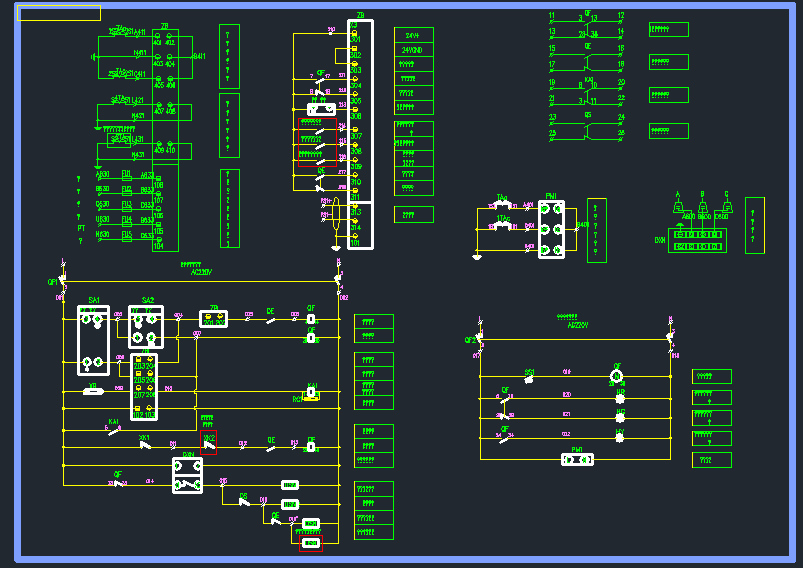This screenshot has height=568, width=803.
Task: Click terminal 301 on the ZB strip
Action: [x=355, y=38]
